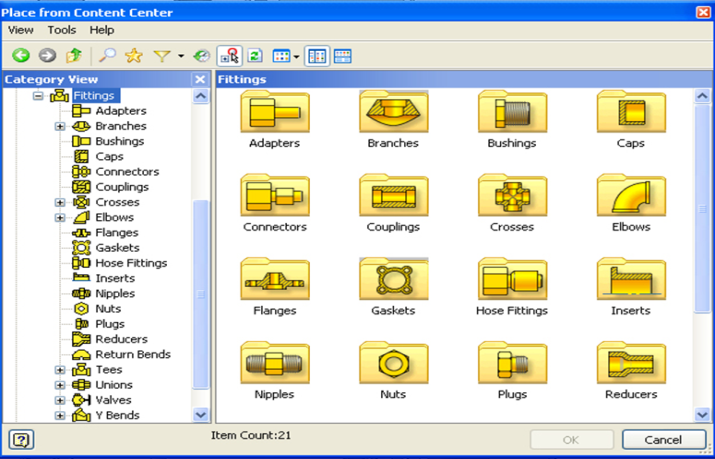This screenshot has width=715, height=459.
Task: Expand the Valves tree node
Action: pyautogui.click(x=60, y=400)
